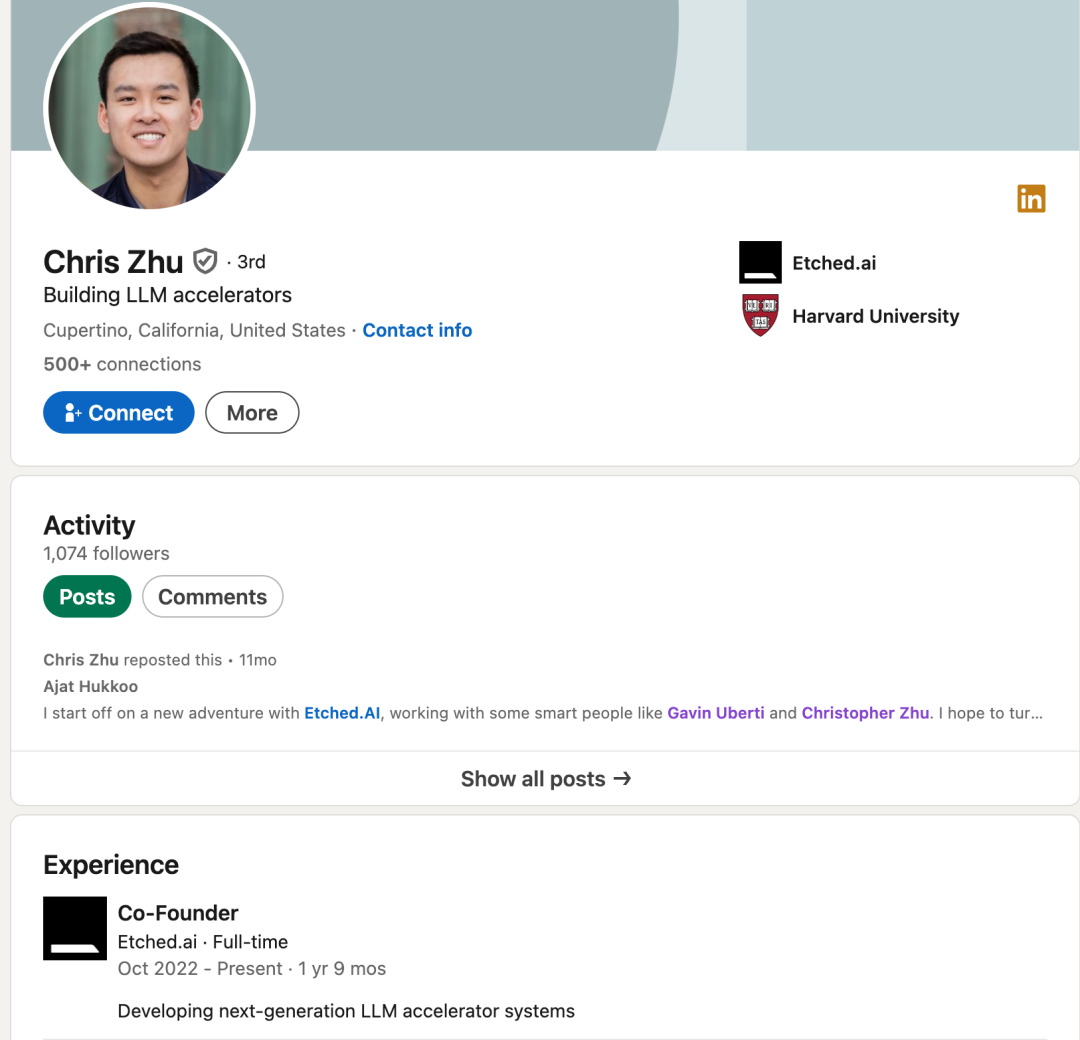Click the '3rd' connection degree label
The width and height of the screenshot is (1080, 1040).
[251, 262]
